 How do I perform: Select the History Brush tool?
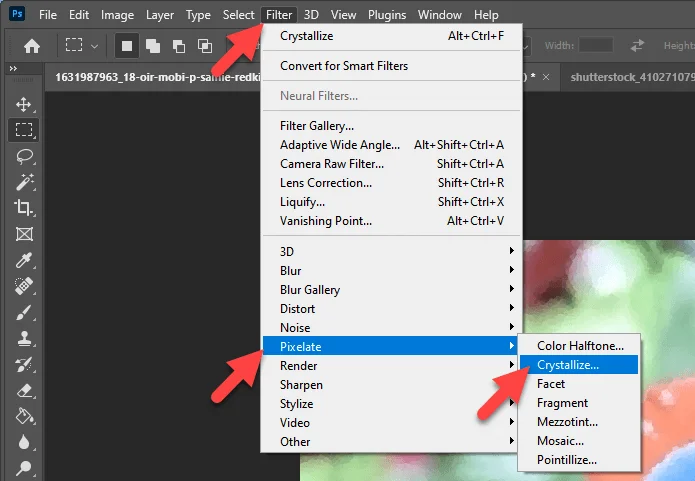coord(24,364)
